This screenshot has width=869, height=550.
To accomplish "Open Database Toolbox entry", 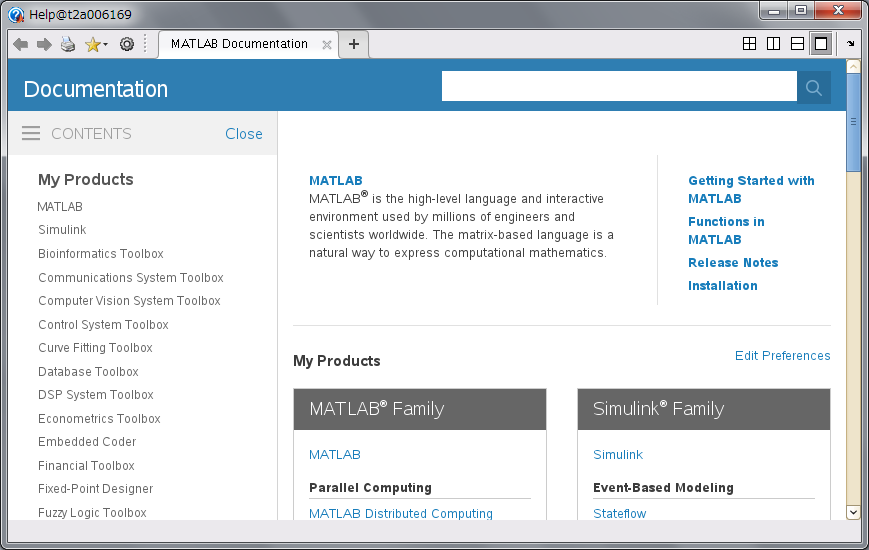I will [x=88, y=371].
